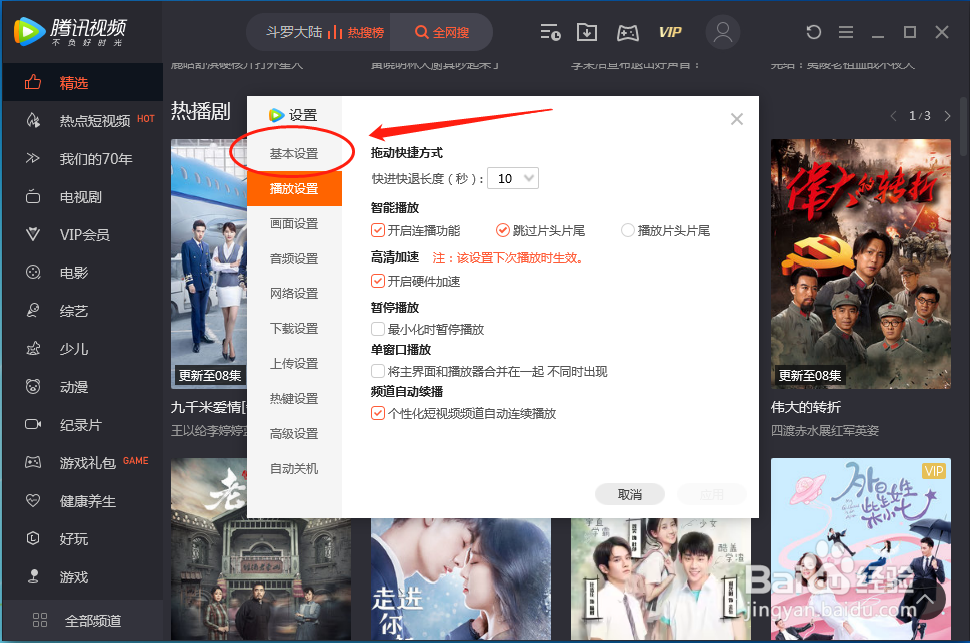Click the 取消 cancel button

click(x=630, y=494)
